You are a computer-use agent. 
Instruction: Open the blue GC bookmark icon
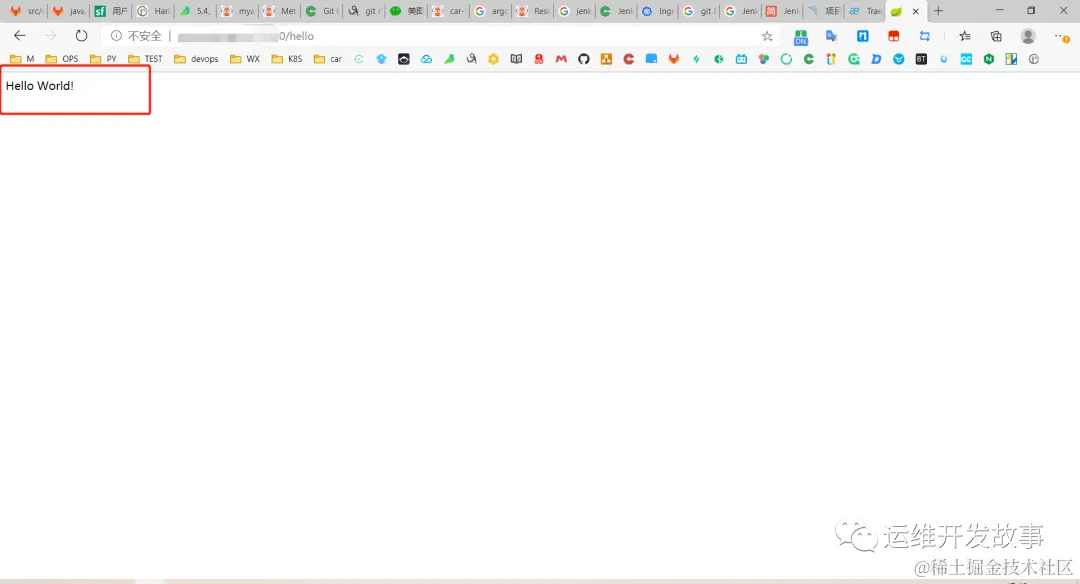tap(966, 59)
